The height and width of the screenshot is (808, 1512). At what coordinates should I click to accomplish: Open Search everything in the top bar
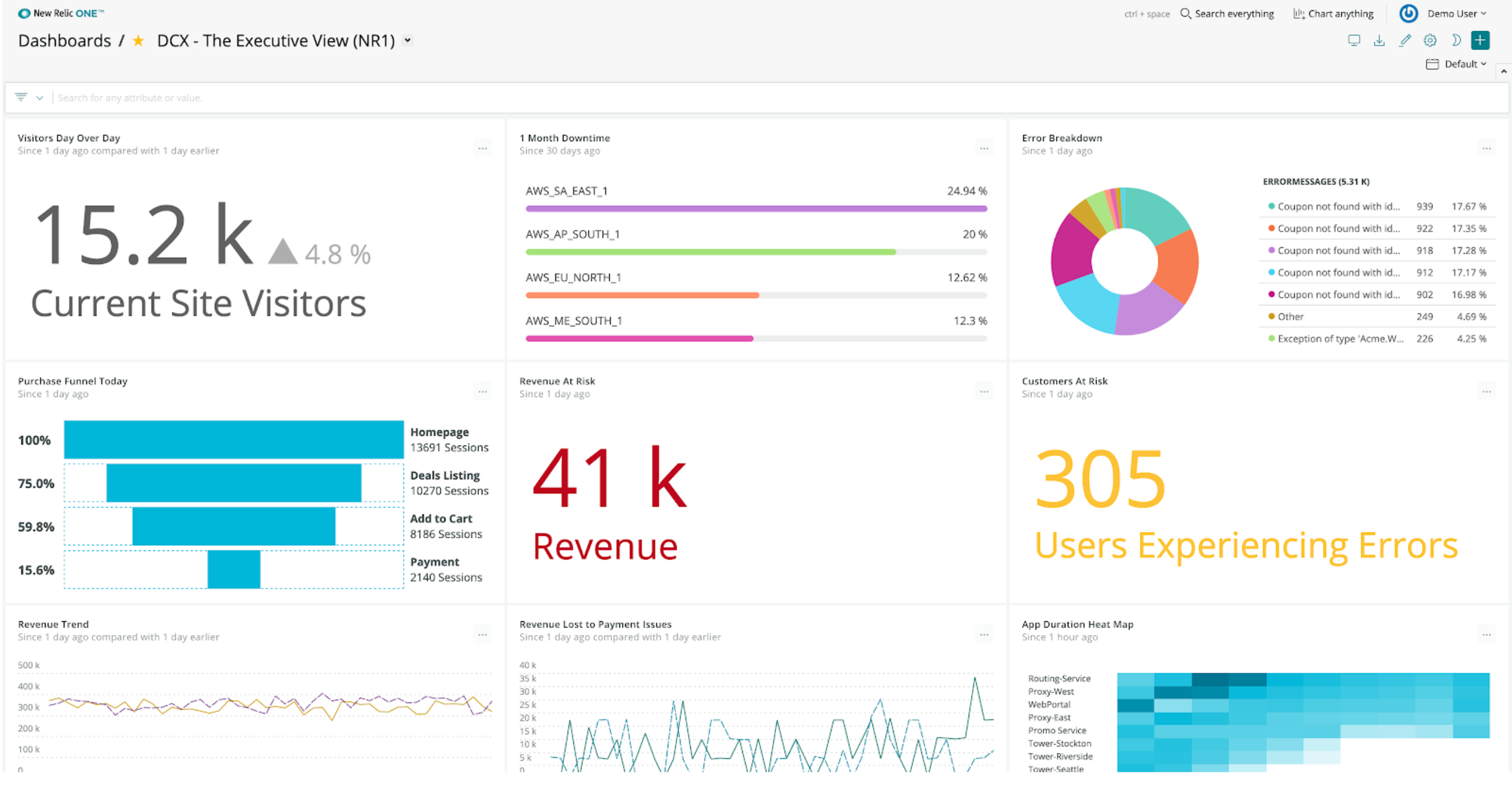tap(1227, 13)
